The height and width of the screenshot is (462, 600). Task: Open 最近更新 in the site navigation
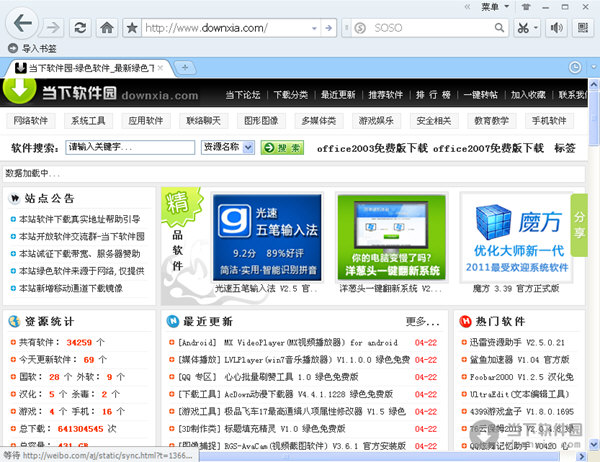tap(338, 95)
